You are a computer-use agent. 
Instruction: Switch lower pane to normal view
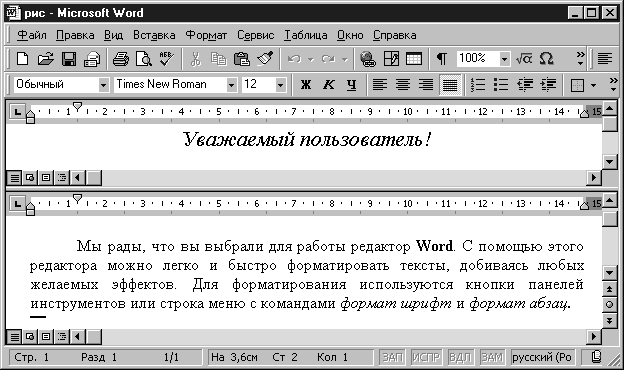15,337
